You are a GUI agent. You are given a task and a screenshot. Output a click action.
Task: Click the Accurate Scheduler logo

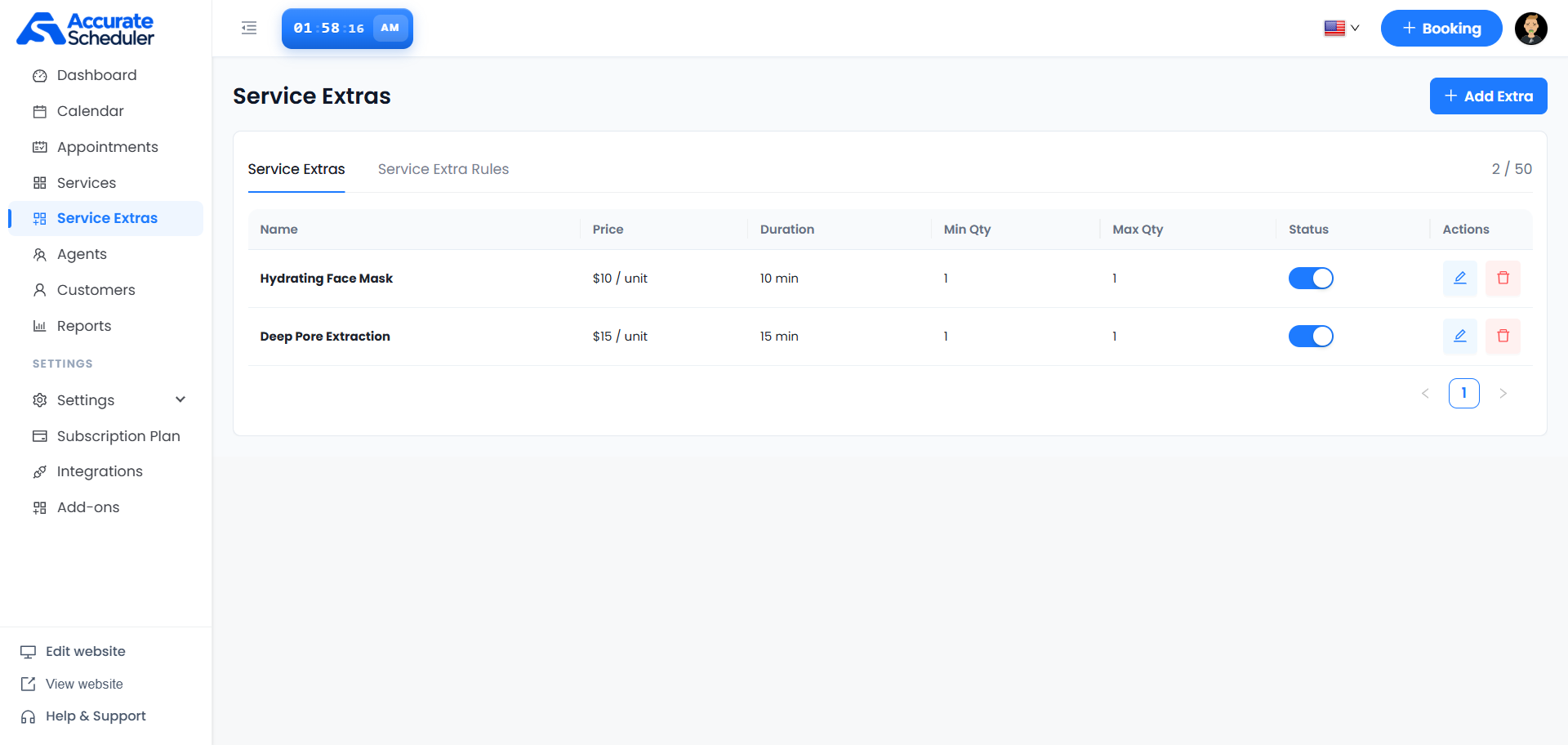tap(85, 29)
